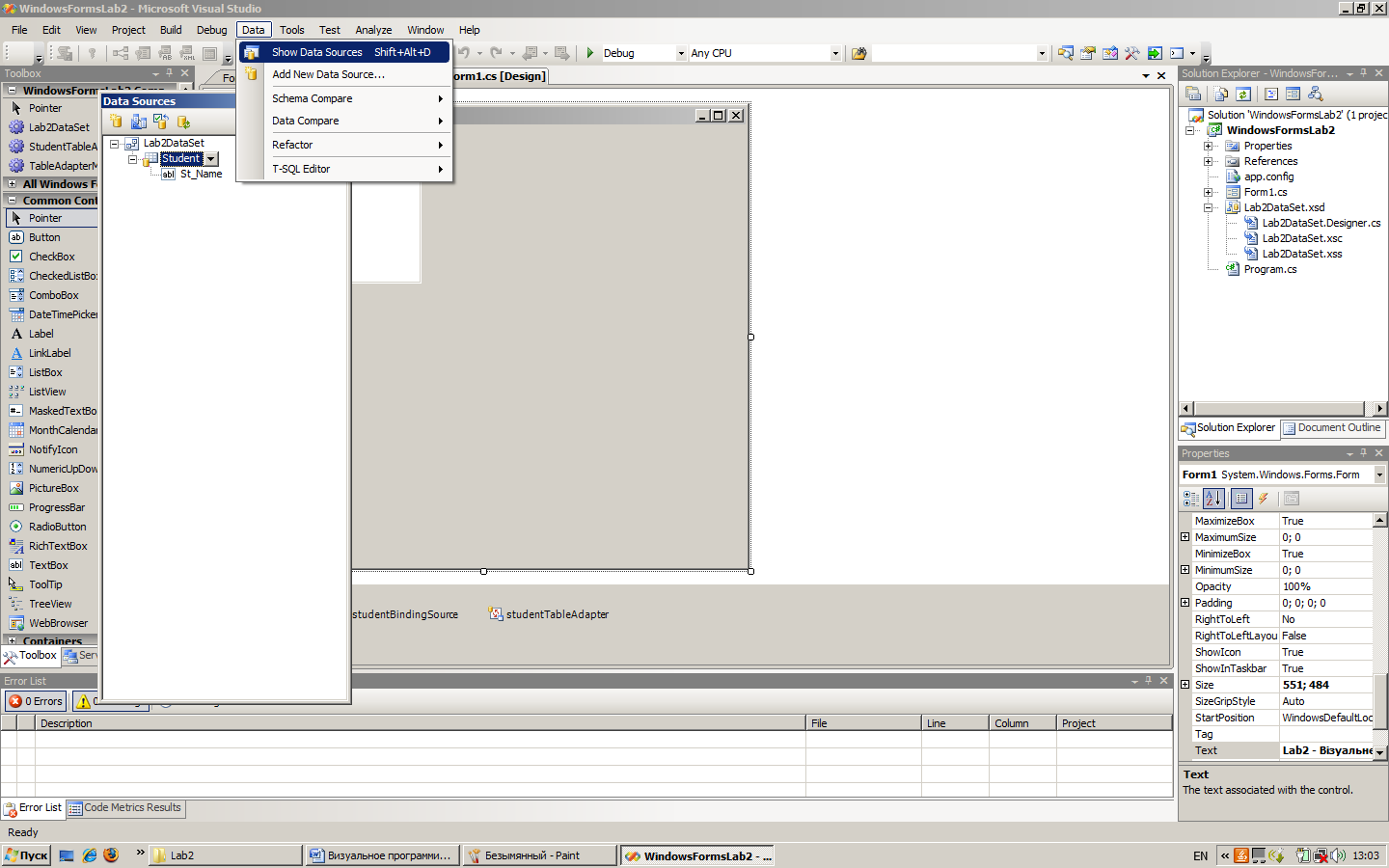Click Properties icon in Solution Explorer toolbar
This screenshot has width=1389, height=868.
[1193, 94]
